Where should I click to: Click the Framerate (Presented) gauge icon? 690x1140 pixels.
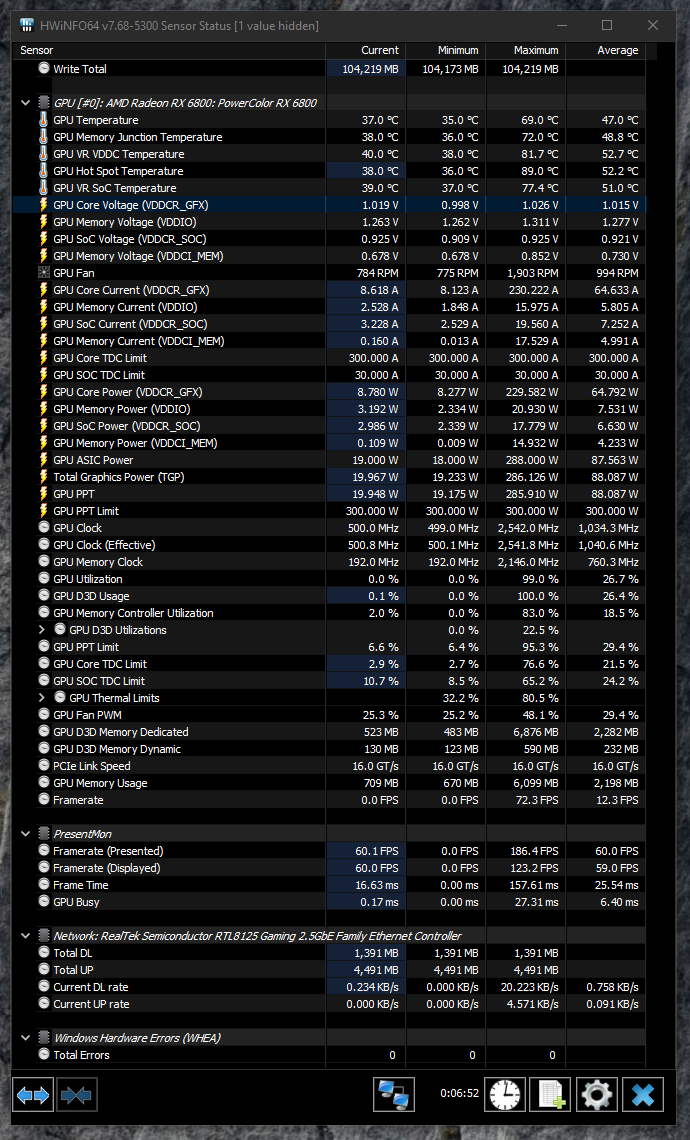(x=44, y=850)
